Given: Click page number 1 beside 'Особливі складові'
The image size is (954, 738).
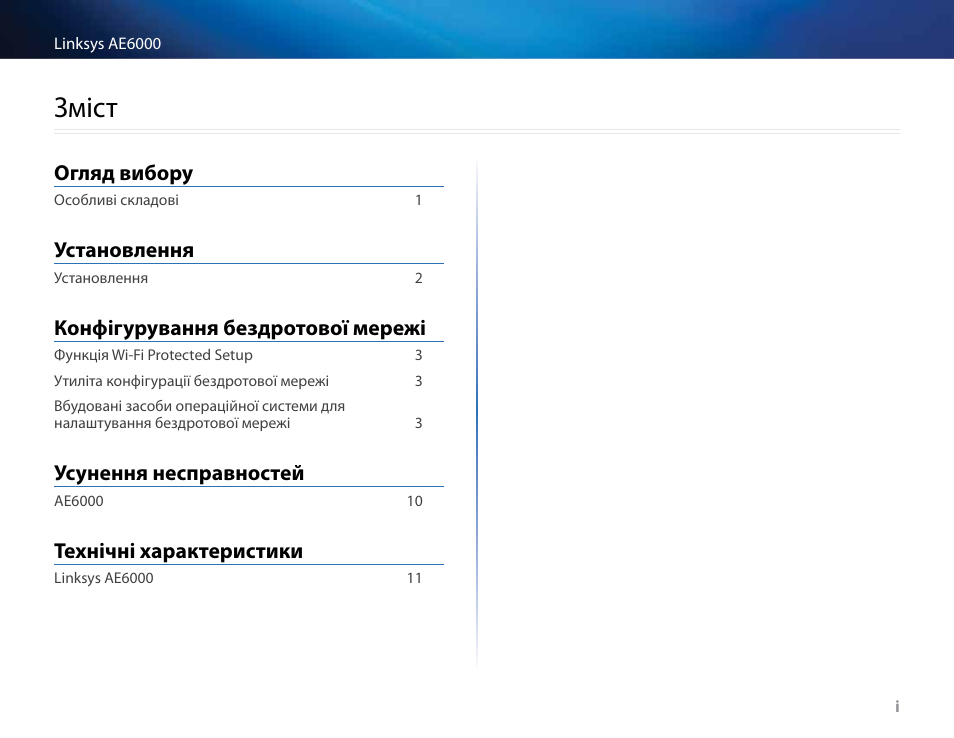Looking at the screenshot, I should pos(419,200).
